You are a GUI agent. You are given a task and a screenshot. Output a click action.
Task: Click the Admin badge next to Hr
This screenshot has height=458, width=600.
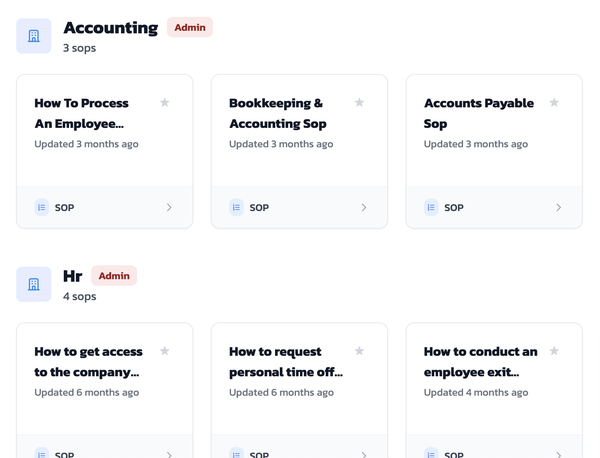[114, 276]
